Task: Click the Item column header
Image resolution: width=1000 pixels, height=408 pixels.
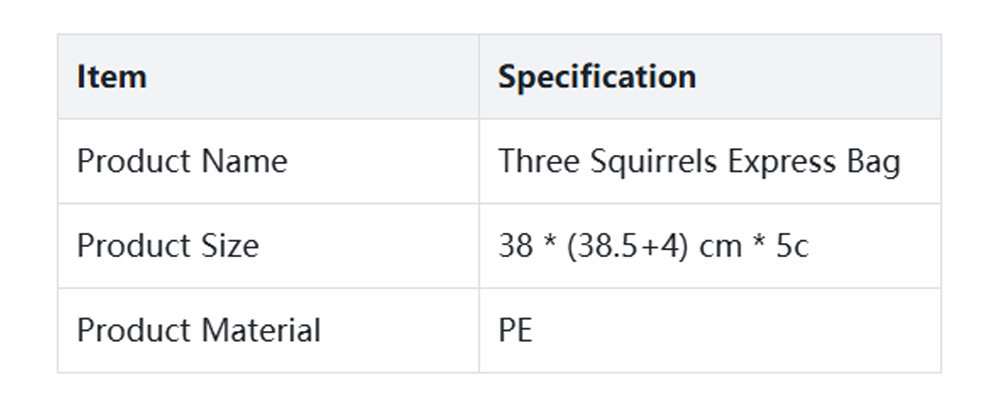Action: pyautogui.click(x=112, y=77)
